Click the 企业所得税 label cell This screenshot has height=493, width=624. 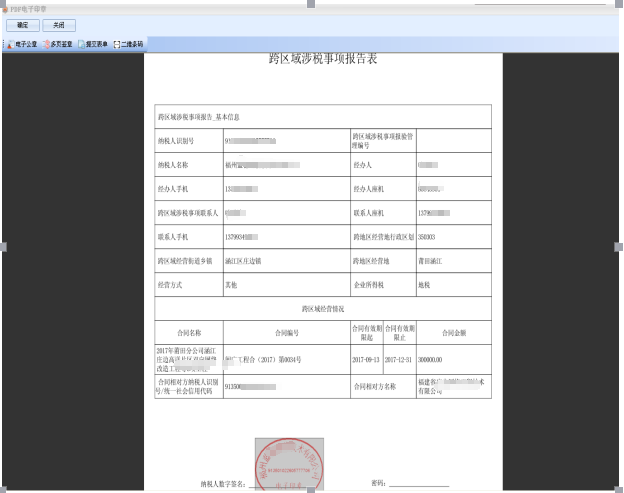click(384, 284)
